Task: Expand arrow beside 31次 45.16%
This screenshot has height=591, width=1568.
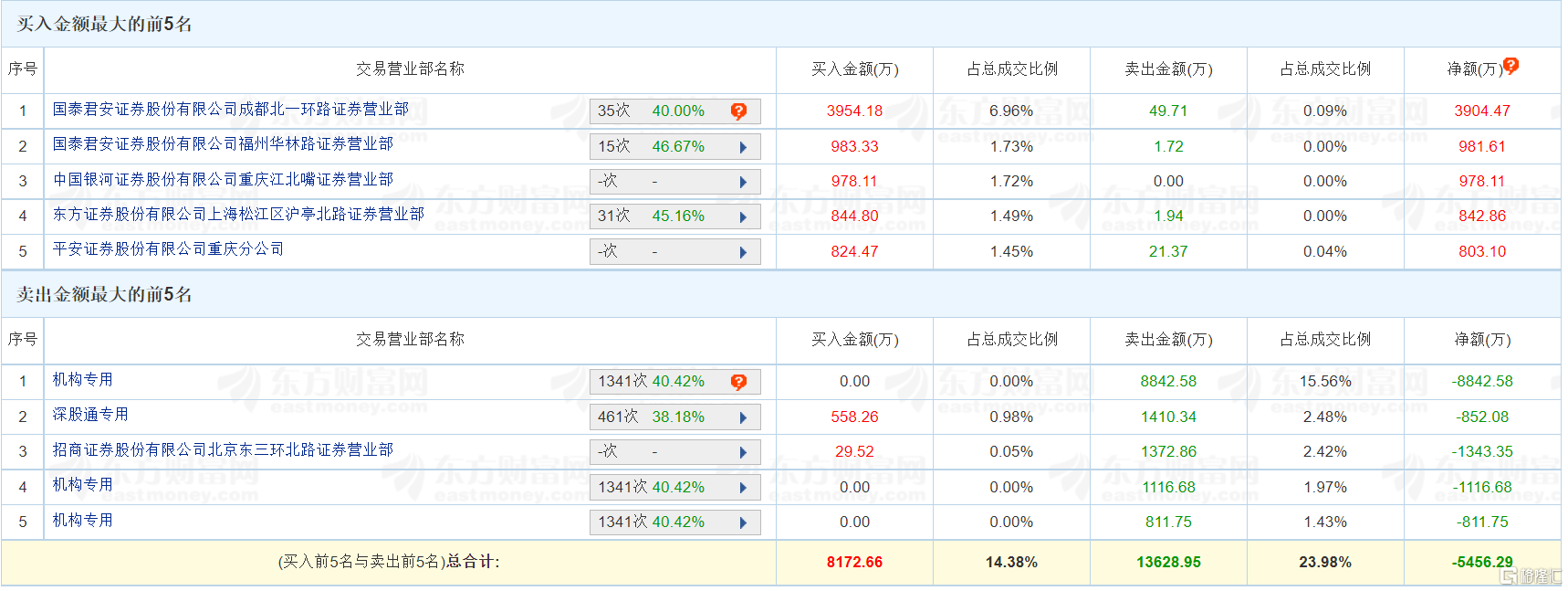Action: (743, 216)
